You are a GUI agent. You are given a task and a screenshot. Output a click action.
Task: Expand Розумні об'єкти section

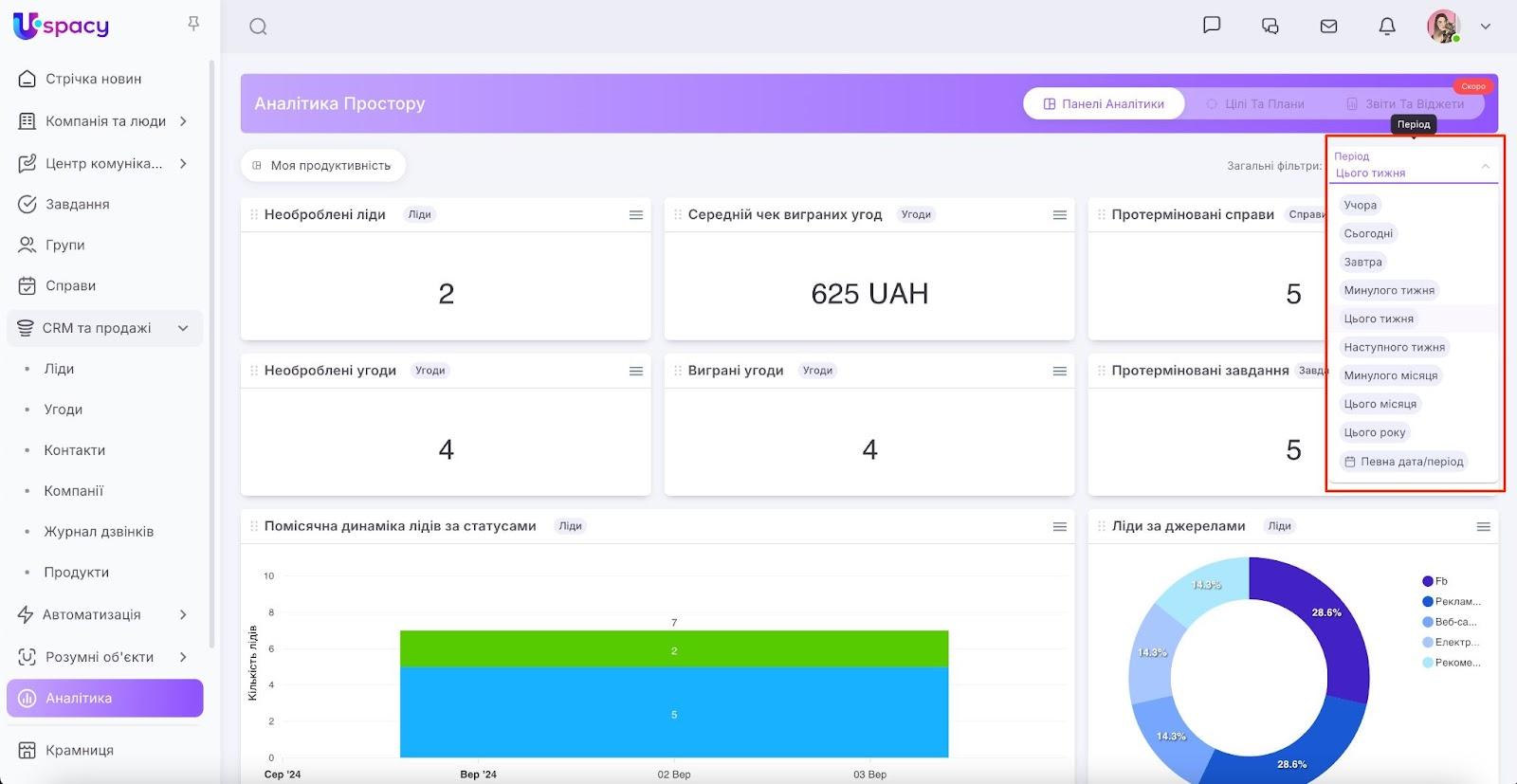pos(183,657)
